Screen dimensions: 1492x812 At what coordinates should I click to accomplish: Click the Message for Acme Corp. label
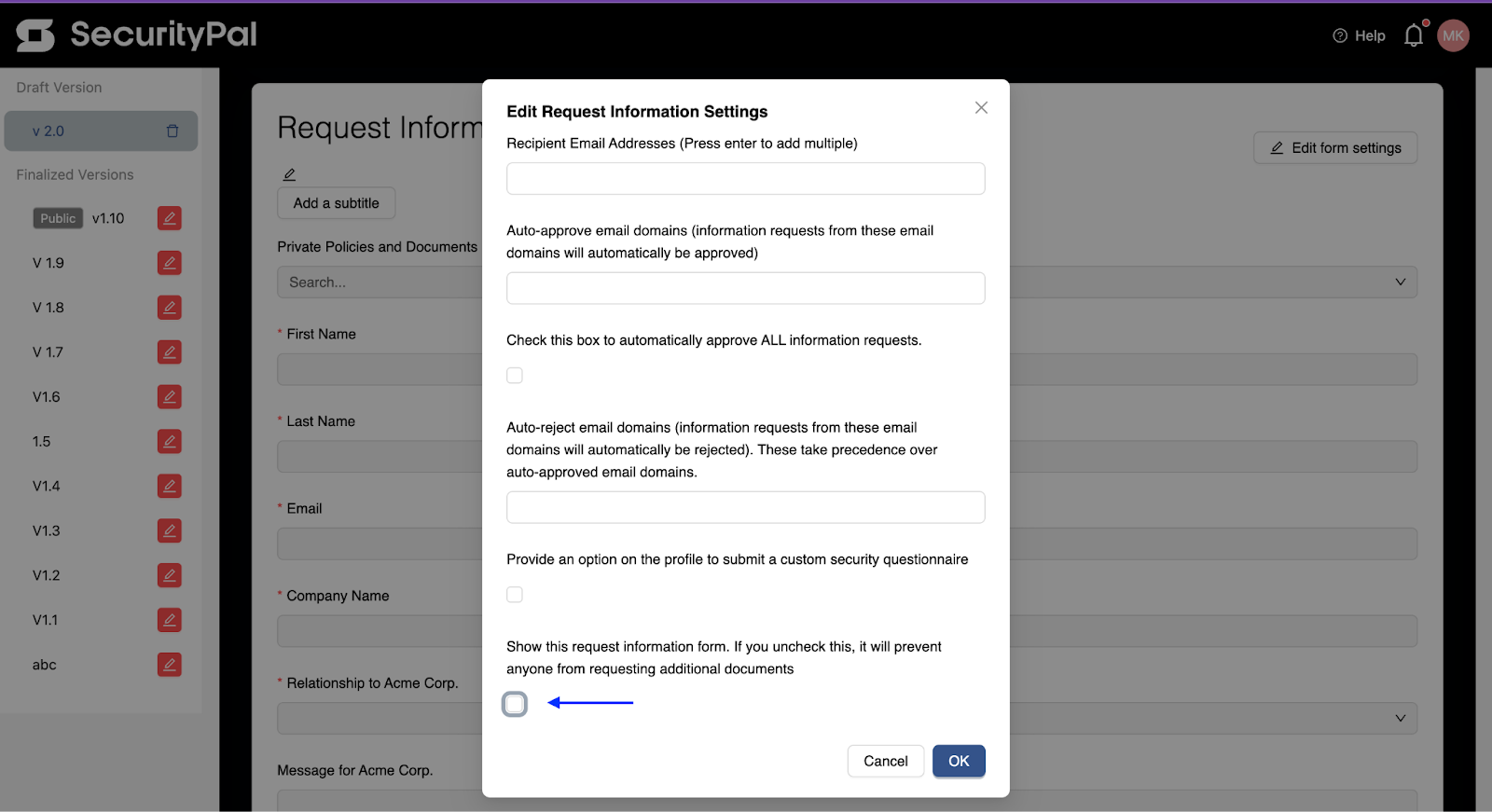[355, 771]
